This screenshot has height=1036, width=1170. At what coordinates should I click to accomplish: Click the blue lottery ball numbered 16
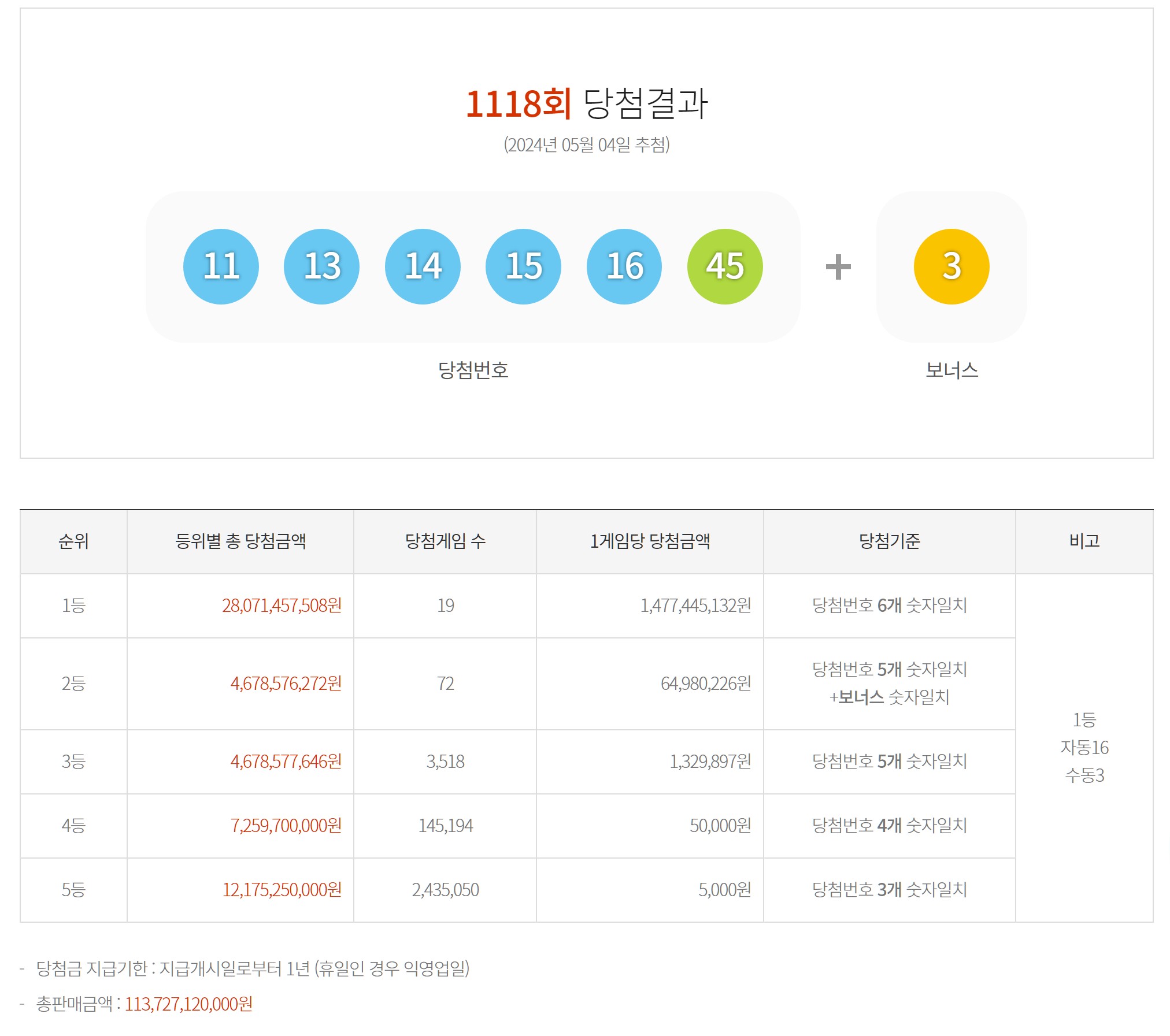click(x=624, y=266)
